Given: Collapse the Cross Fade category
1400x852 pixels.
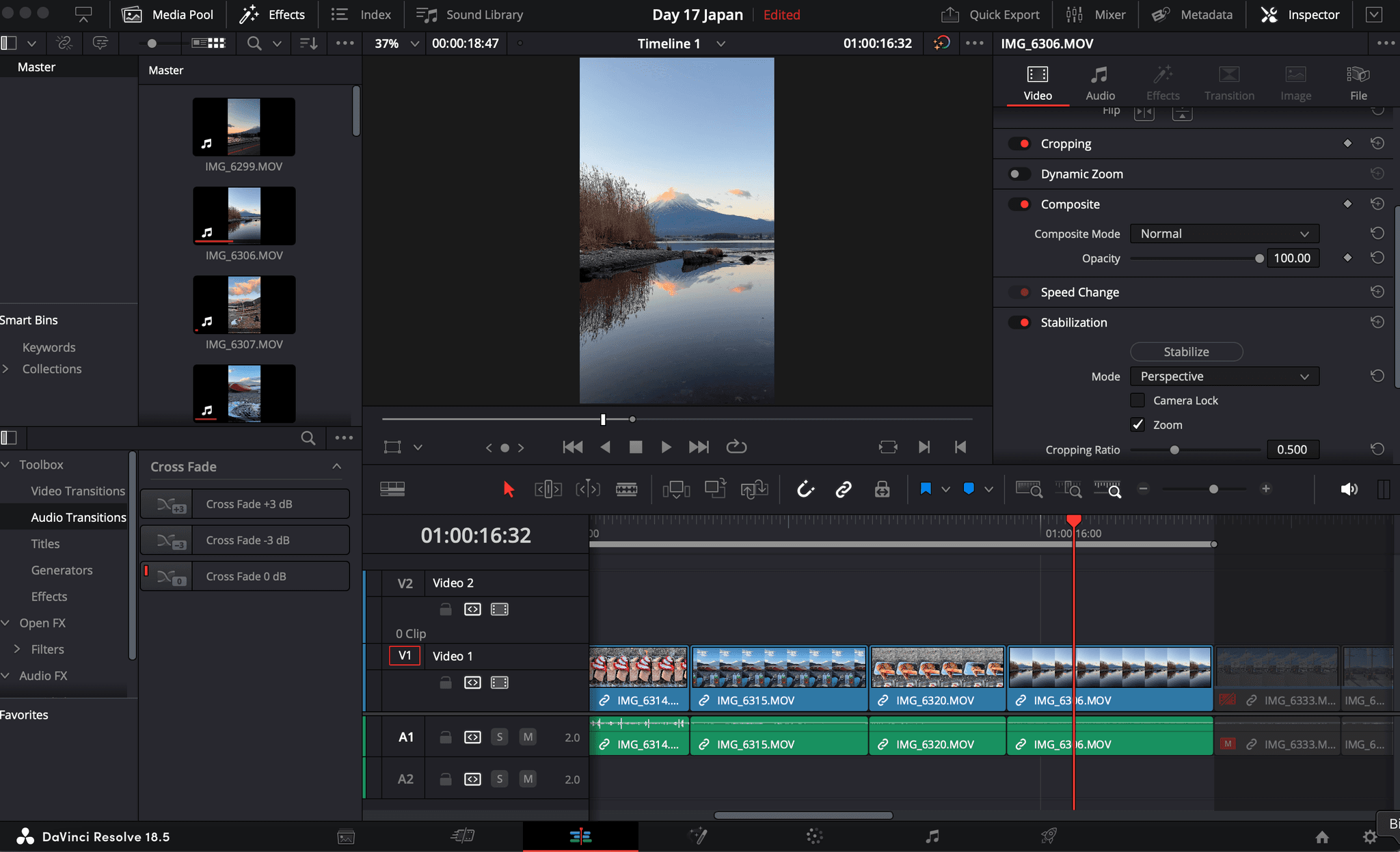Looking at the screenshot, I should pos(336,467).
